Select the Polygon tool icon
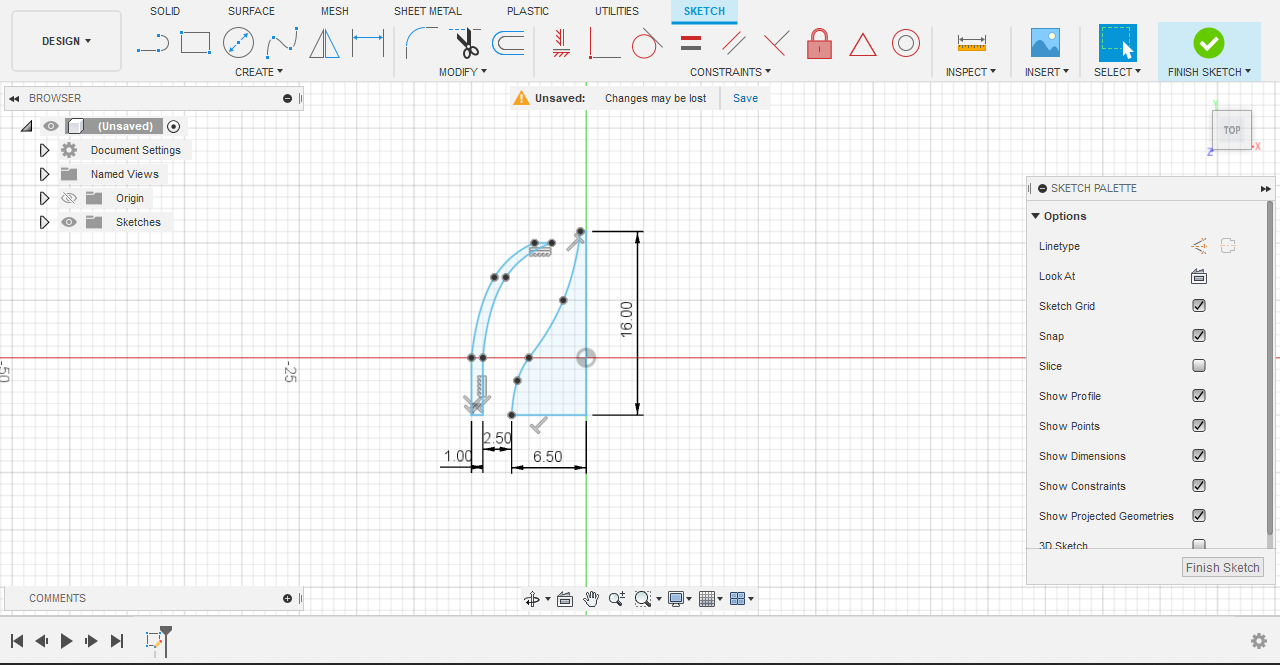The width and height of the screenshot is (1280, 665). (324, 43)
